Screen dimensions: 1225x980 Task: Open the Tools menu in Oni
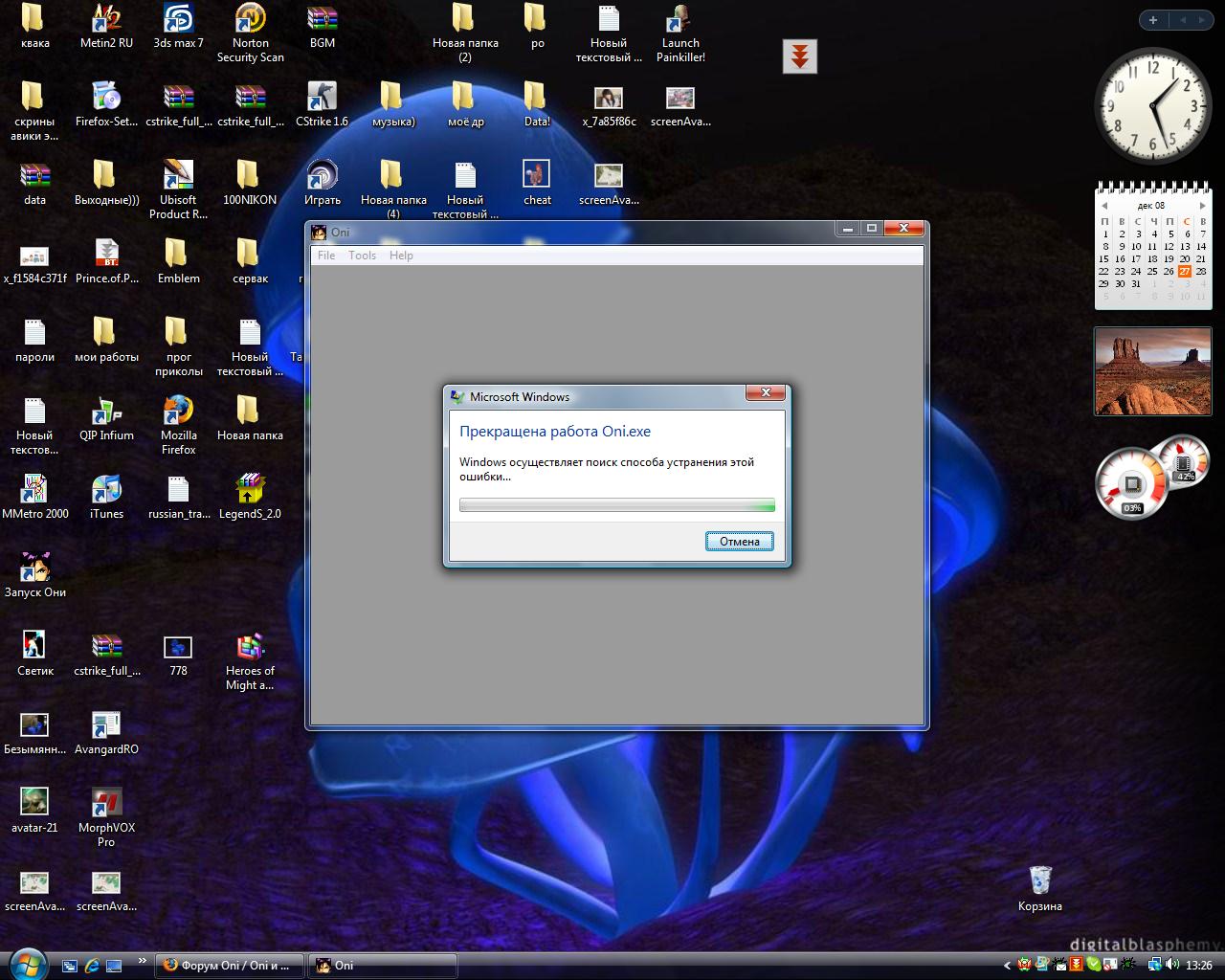point(362,256)
